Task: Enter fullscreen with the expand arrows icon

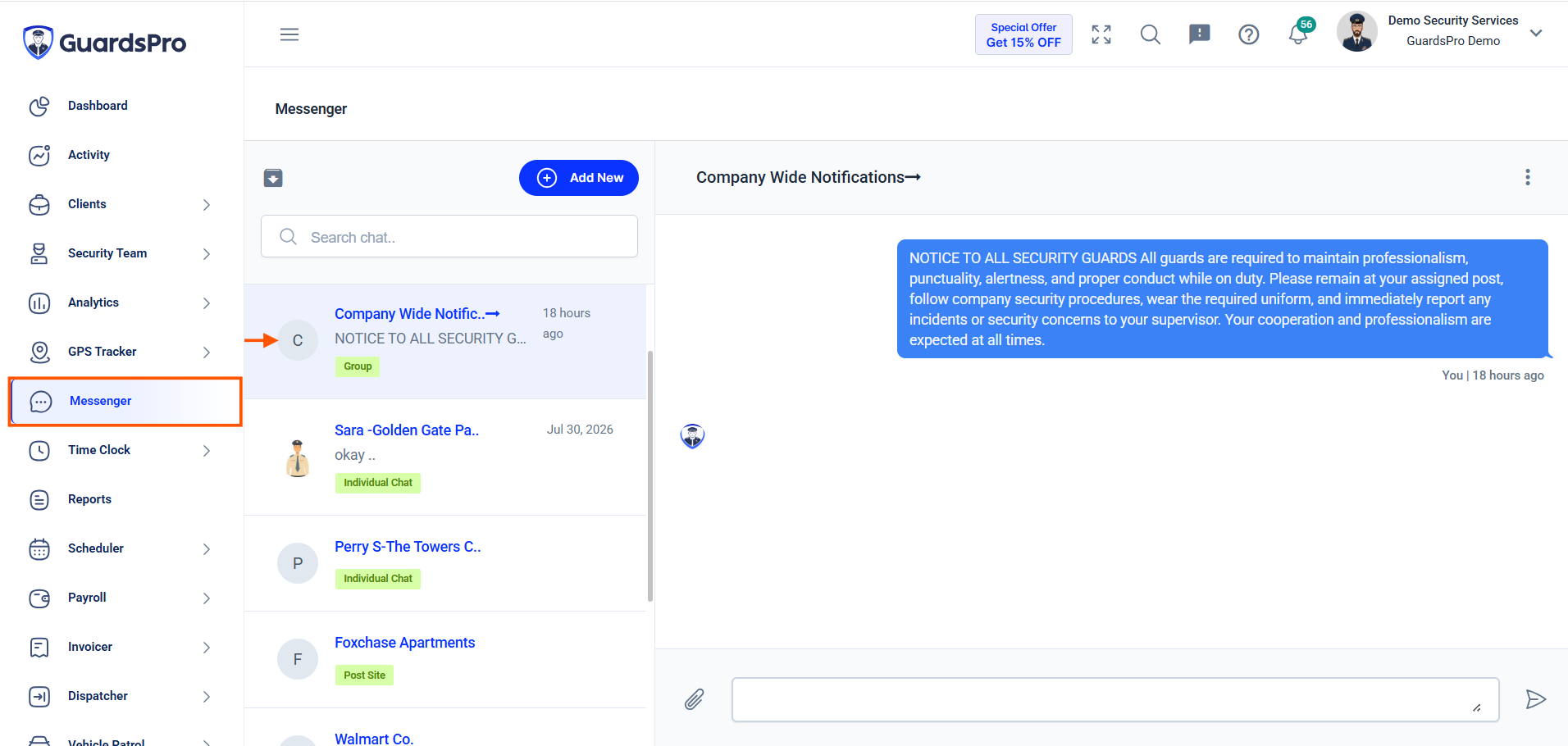Action: (x=1101, y=34)
